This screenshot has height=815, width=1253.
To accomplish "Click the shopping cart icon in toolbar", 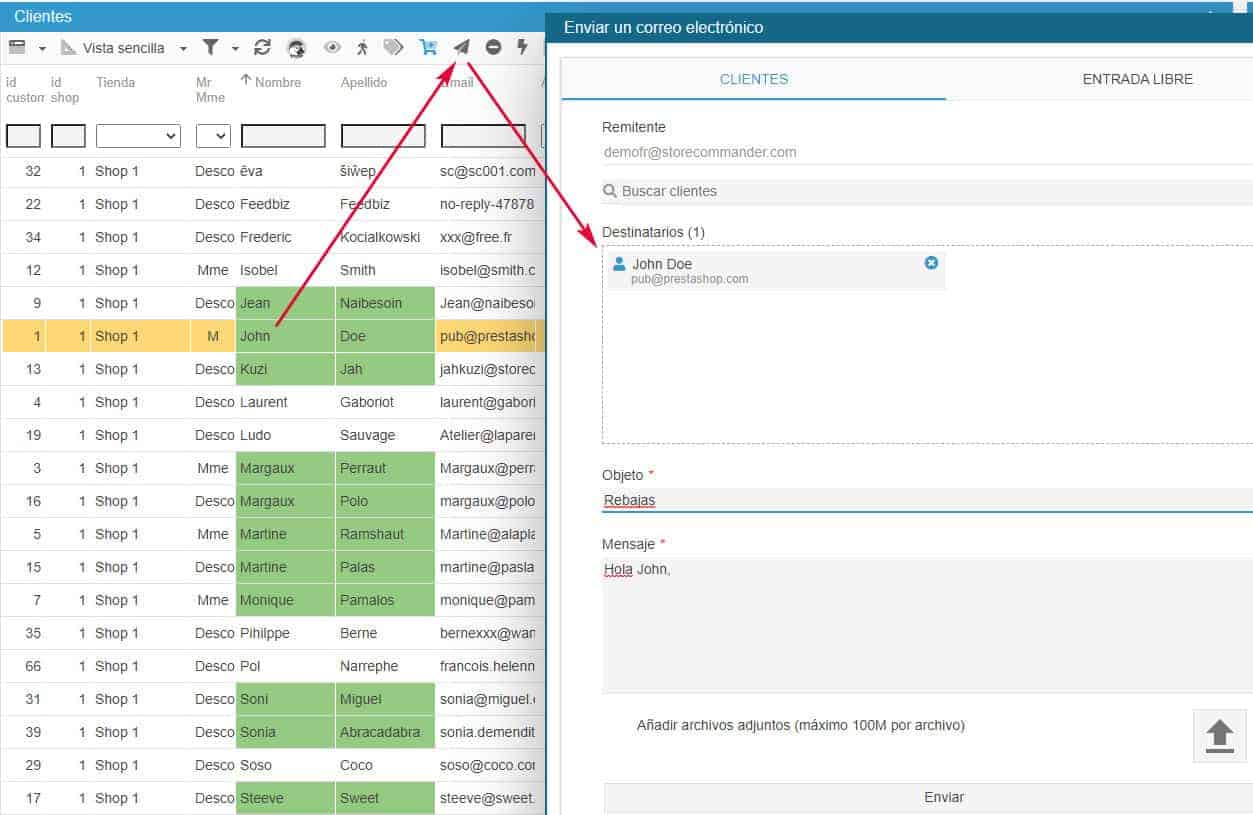I will tap(428, 47).
